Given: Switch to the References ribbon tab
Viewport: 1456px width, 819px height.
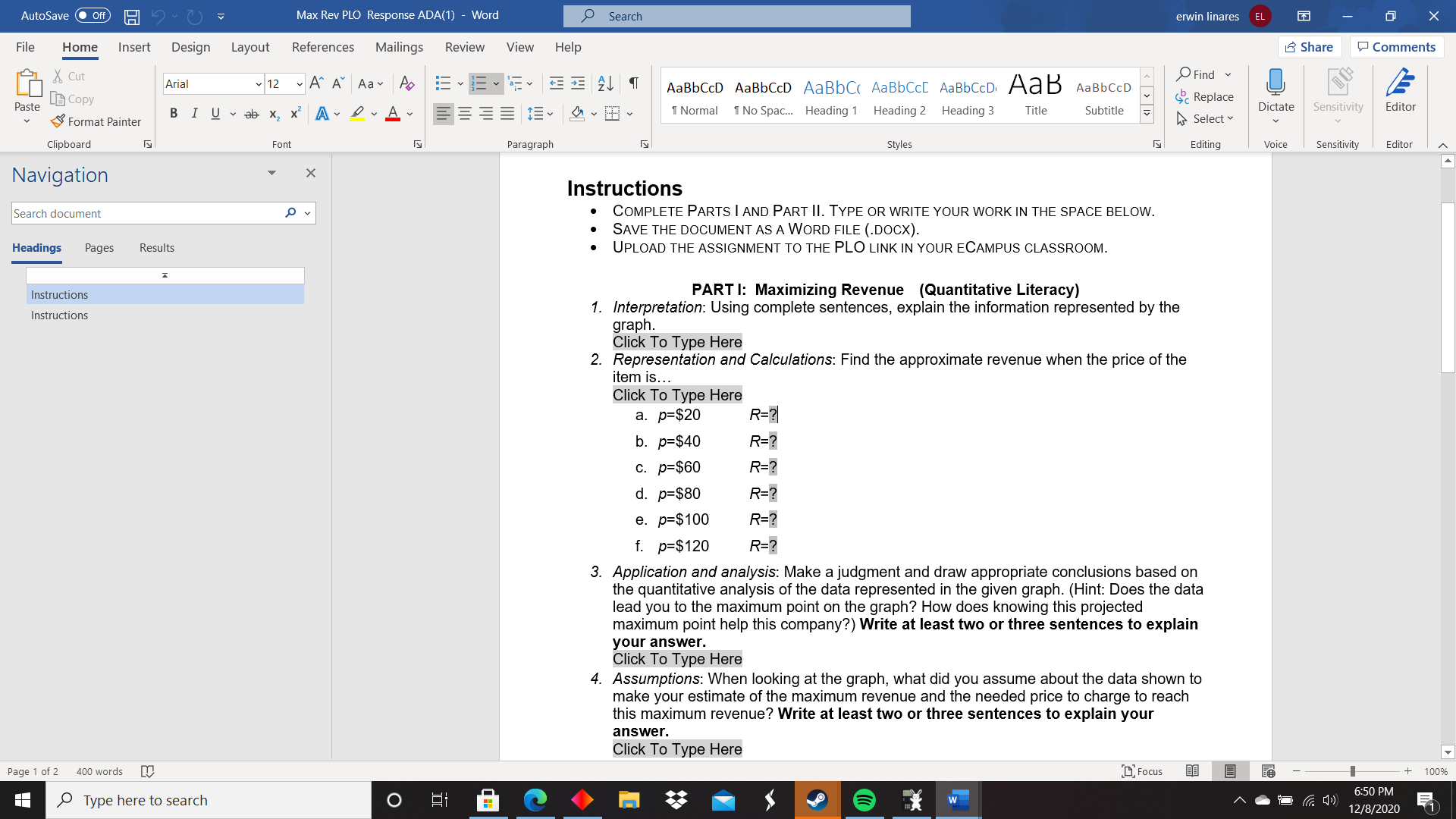Looking at the screenshot, I should coord(323,47).
